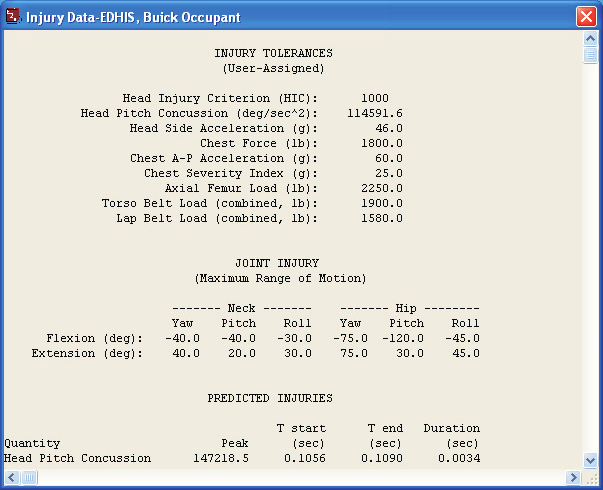
Task: Select Chest Severity Index value 25.0
Action: point(389,173)
